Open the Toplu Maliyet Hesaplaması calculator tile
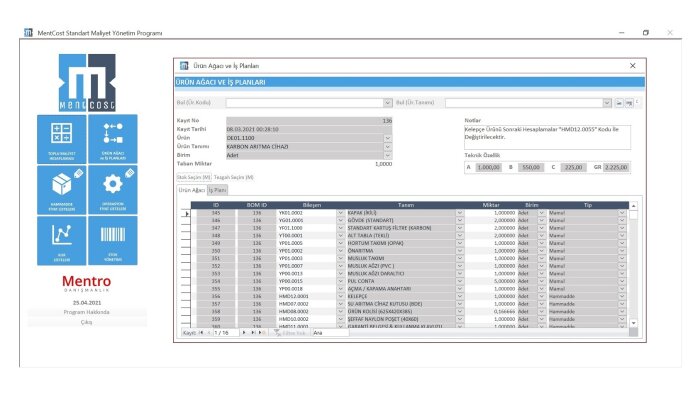This screenshot has width=700, height=394. 62,139
